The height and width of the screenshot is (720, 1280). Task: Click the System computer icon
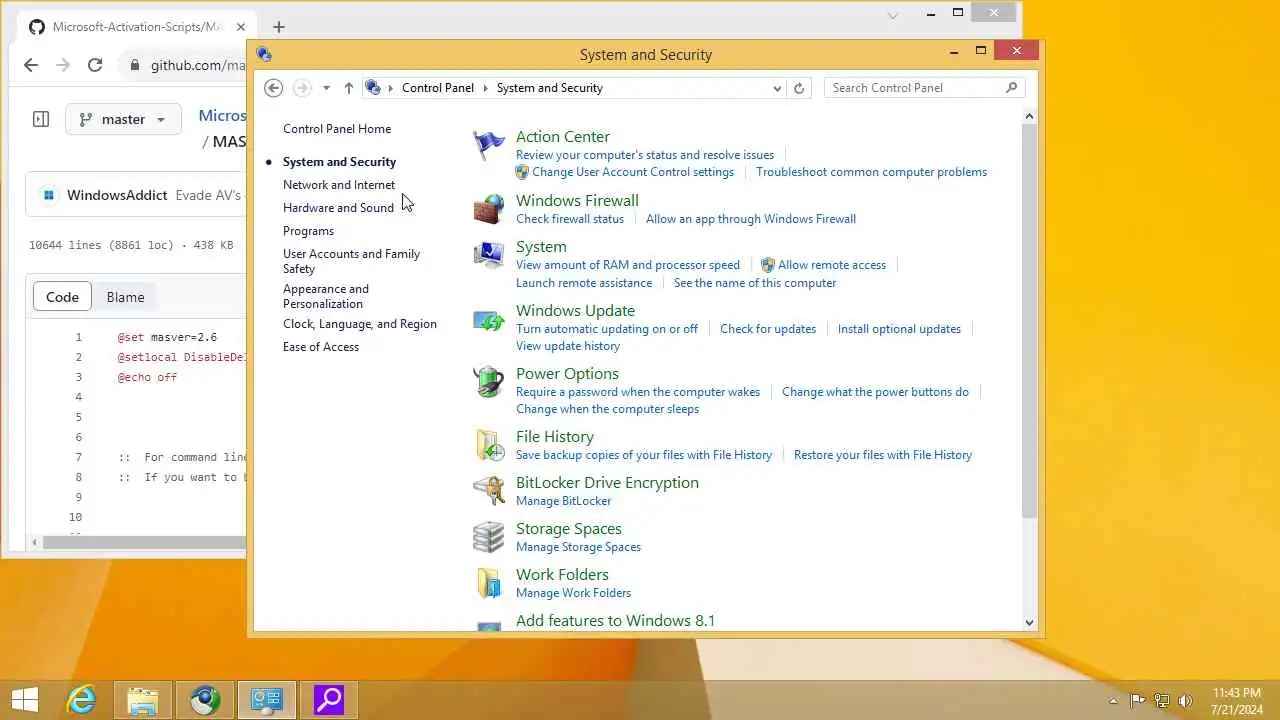(489, 255)
